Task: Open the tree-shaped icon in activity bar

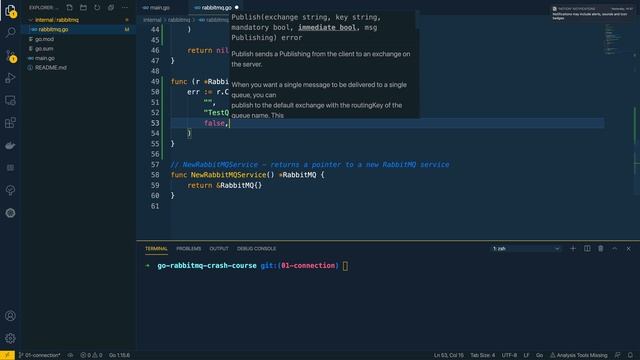Action: 10,190
